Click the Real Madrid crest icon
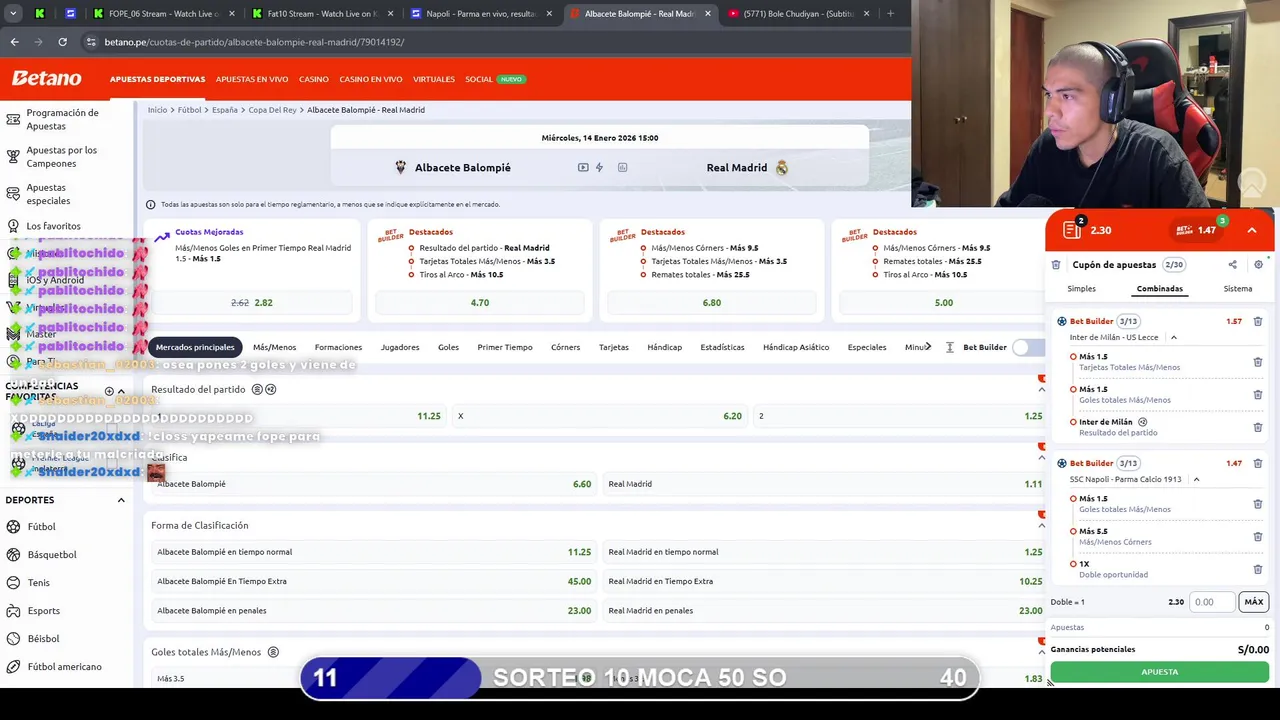 (782, 168)
